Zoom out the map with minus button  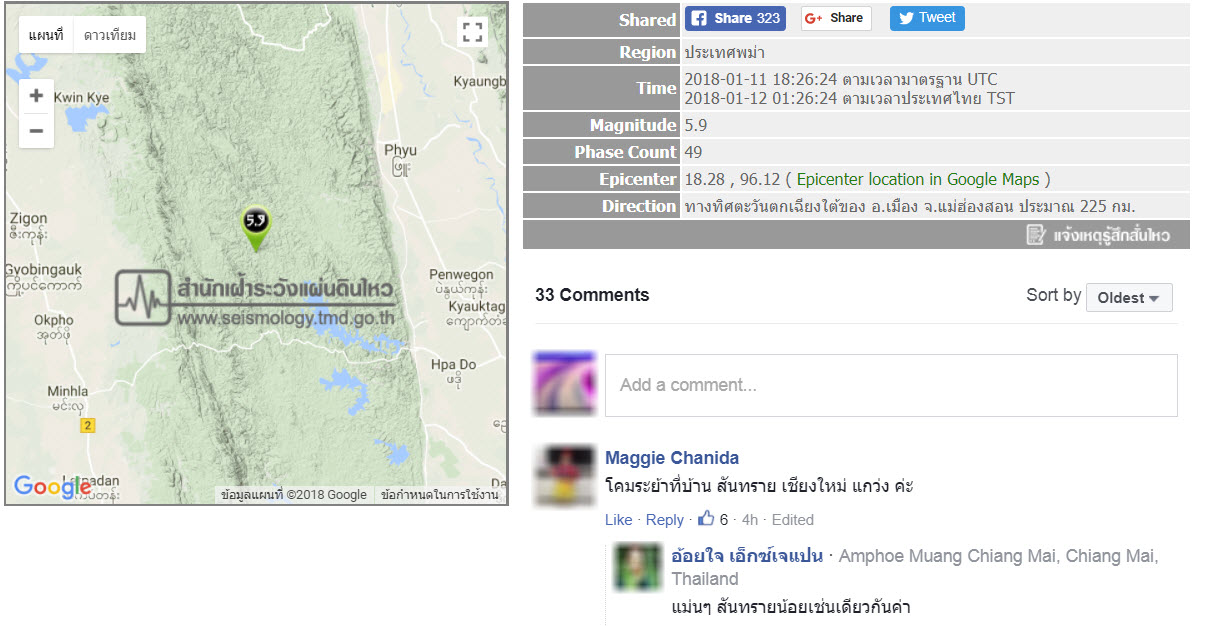point(36,130)
